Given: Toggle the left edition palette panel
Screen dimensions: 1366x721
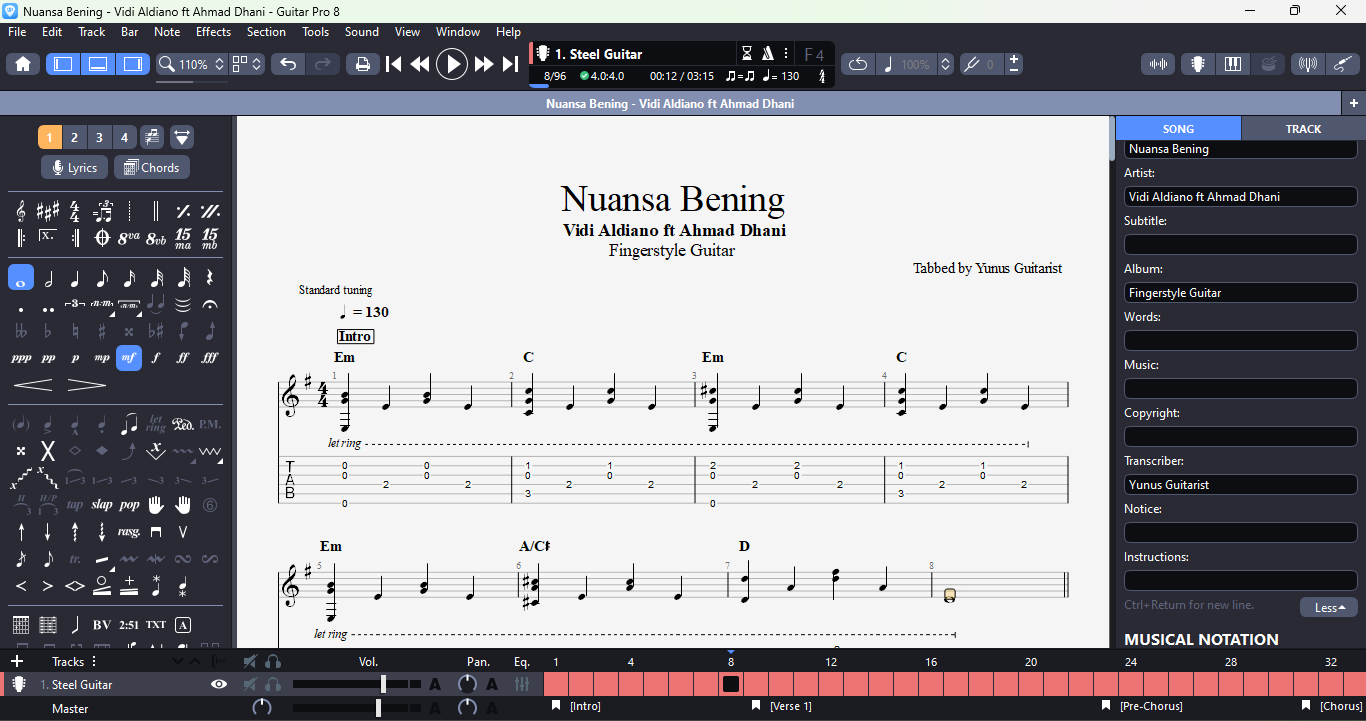Looking at the screenshot, I should [63, 64].
